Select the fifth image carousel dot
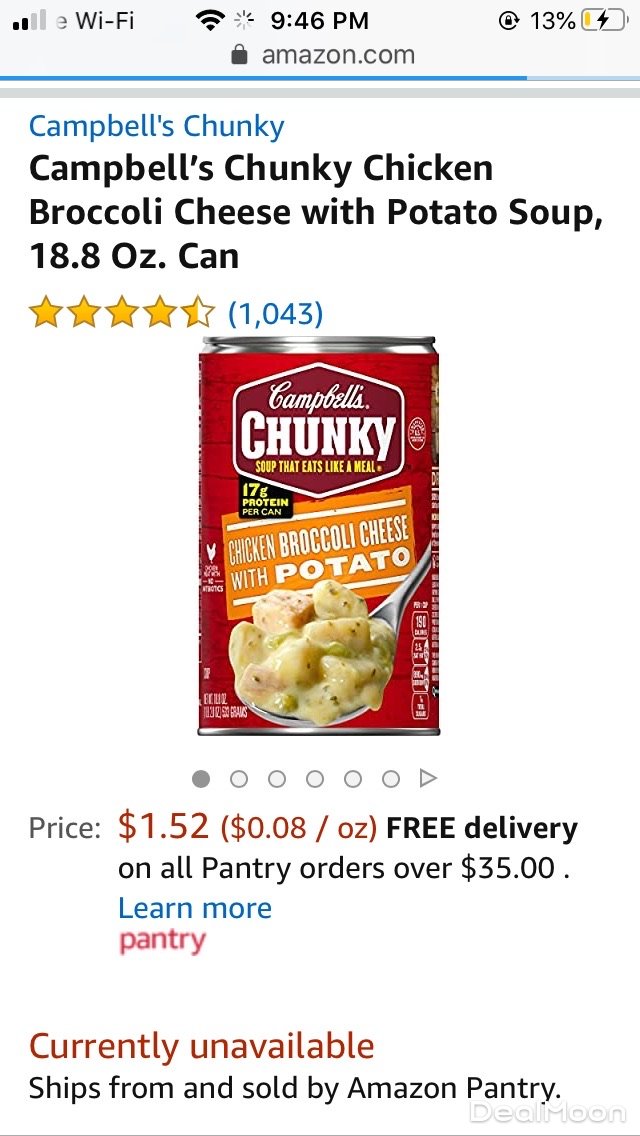Viewport: 640px width, 1136px height. pyautogui.click(x=353, y=779)
